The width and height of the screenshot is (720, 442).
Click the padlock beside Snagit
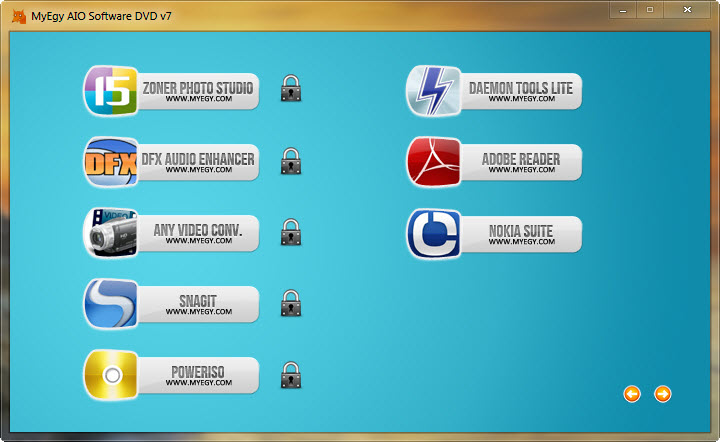tap(291, 303)
